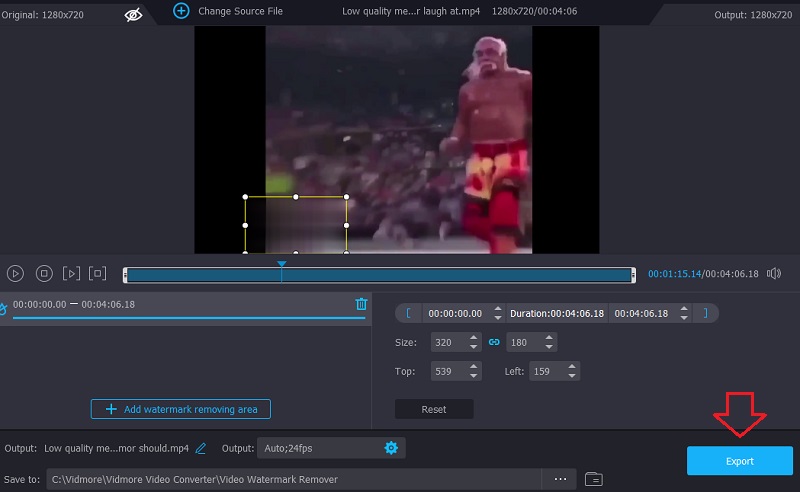
Task: Click the play-from-start bracket icon
Action: pyautogui.click(x=71, y=273)
